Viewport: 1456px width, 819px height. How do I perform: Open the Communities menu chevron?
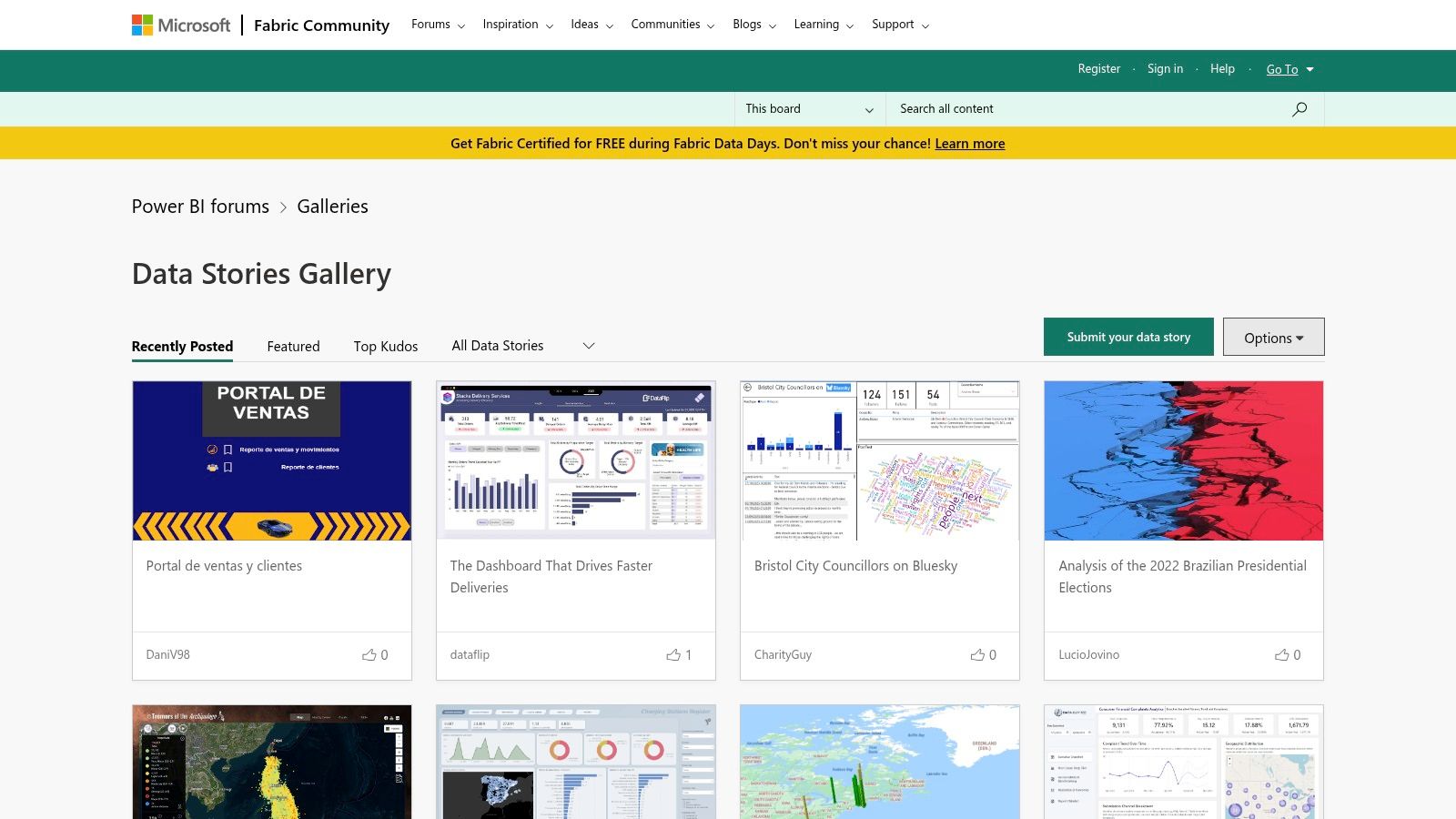(x=712, y=25)
